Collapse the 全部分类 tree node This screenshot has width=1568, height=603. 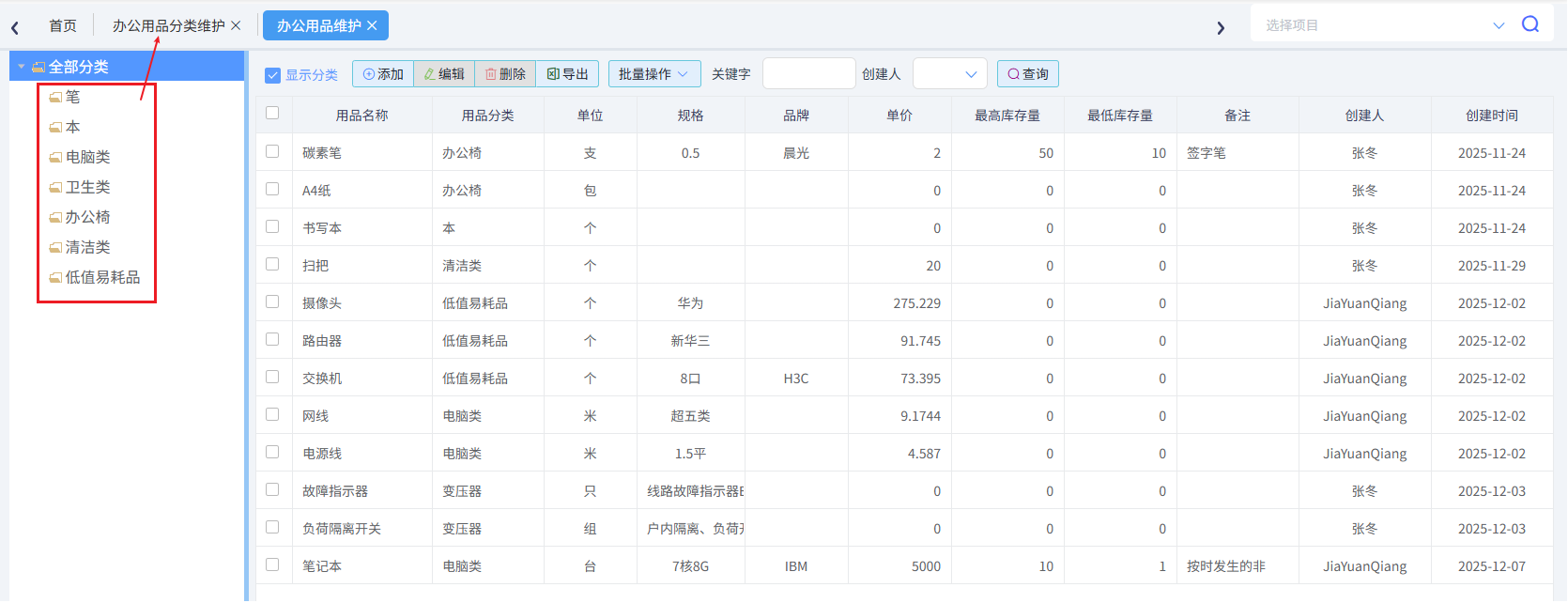pyautogui.click(x=21, y=67)
